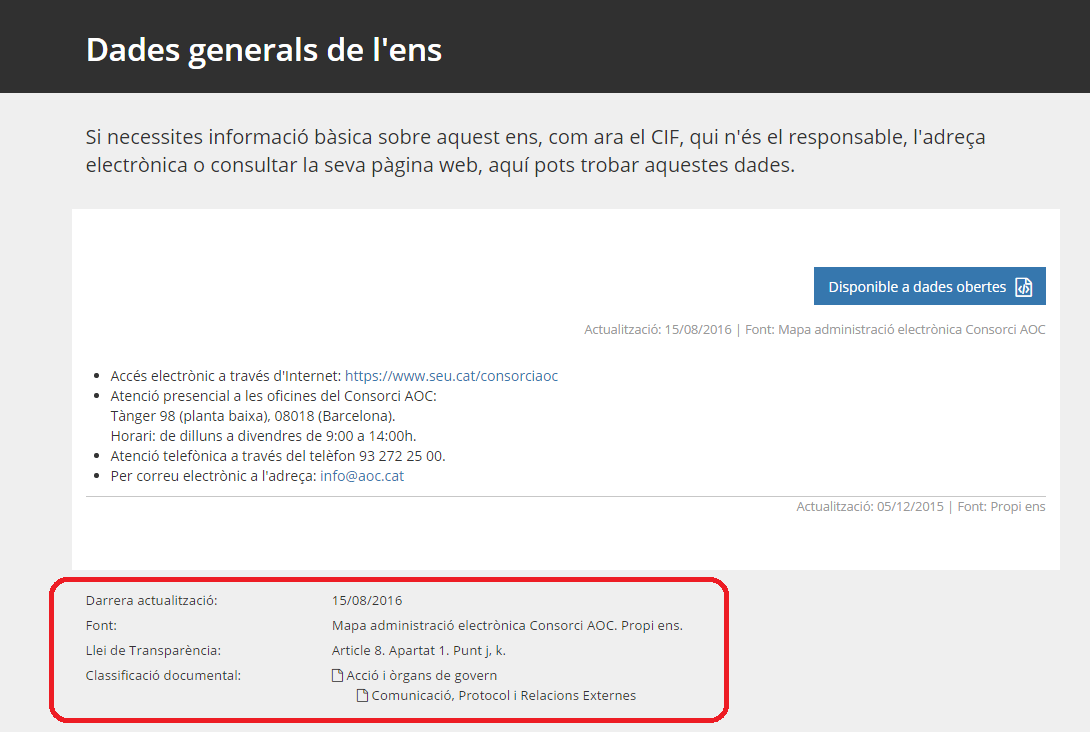Select Comunicació, Protocol i Relacions Externes entry
The width and height of the screenshot is (1090, 732).
click(503, 696)
